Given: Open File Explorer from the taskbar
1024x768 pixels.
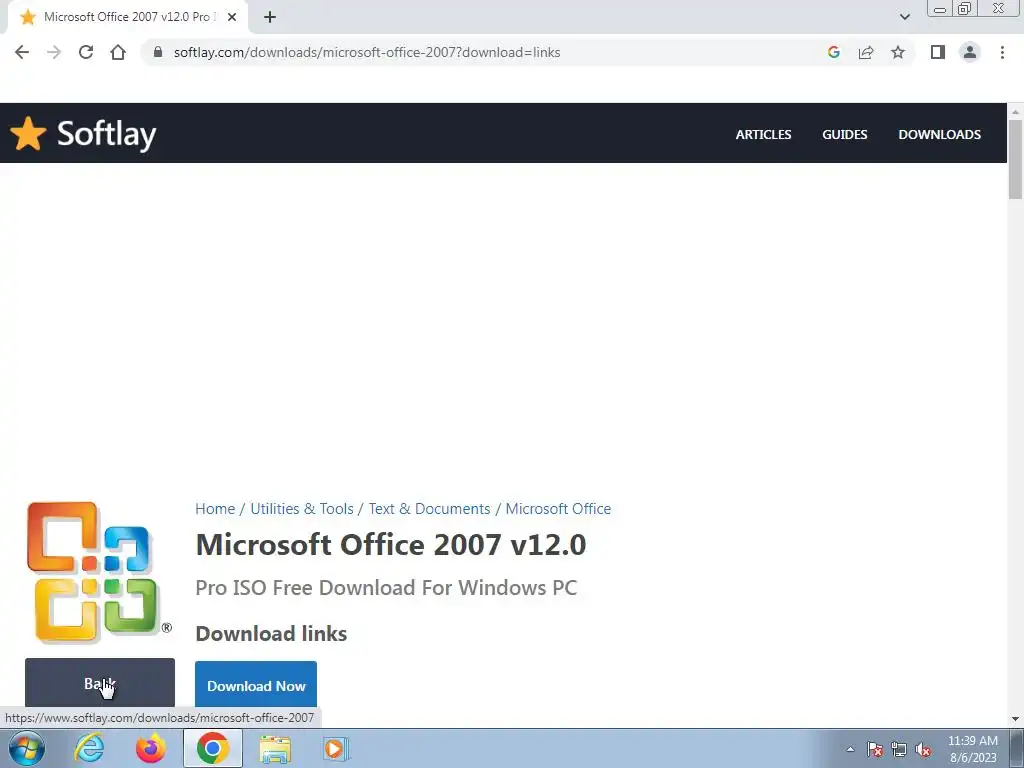Looking at the screenshot, I should coord(275,748).
